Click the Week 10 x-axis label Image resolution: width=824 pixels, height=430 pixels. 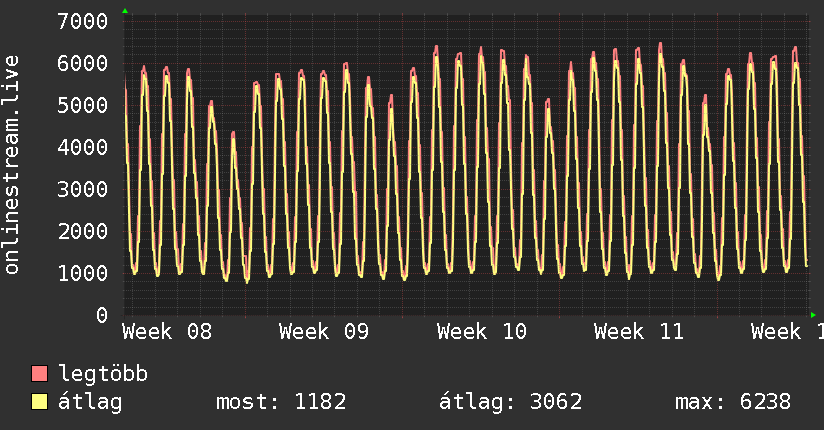tap(482, 332)
